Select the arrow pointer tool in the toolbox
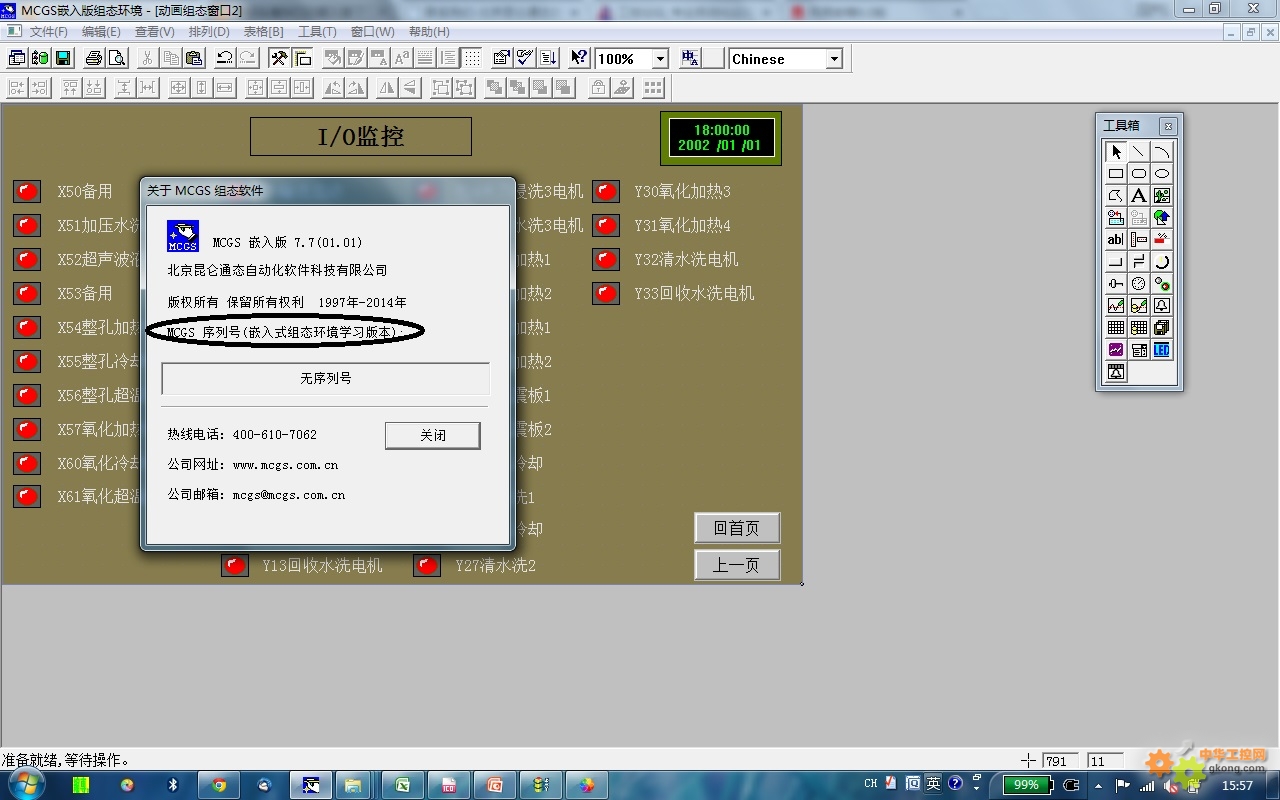 coord(1116,152)
